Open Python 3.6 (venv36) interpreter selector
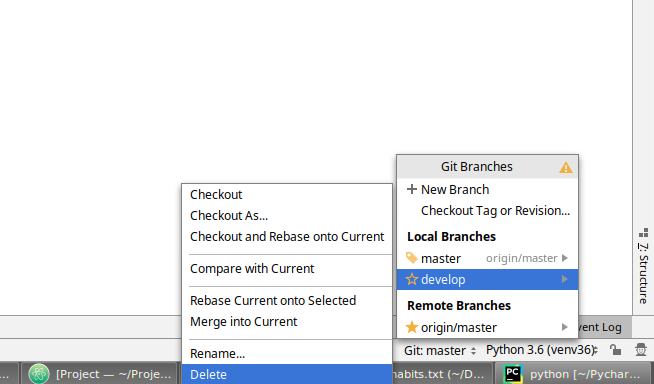The width and height of the screenshot is (654, 384). [x=541, y=350]
